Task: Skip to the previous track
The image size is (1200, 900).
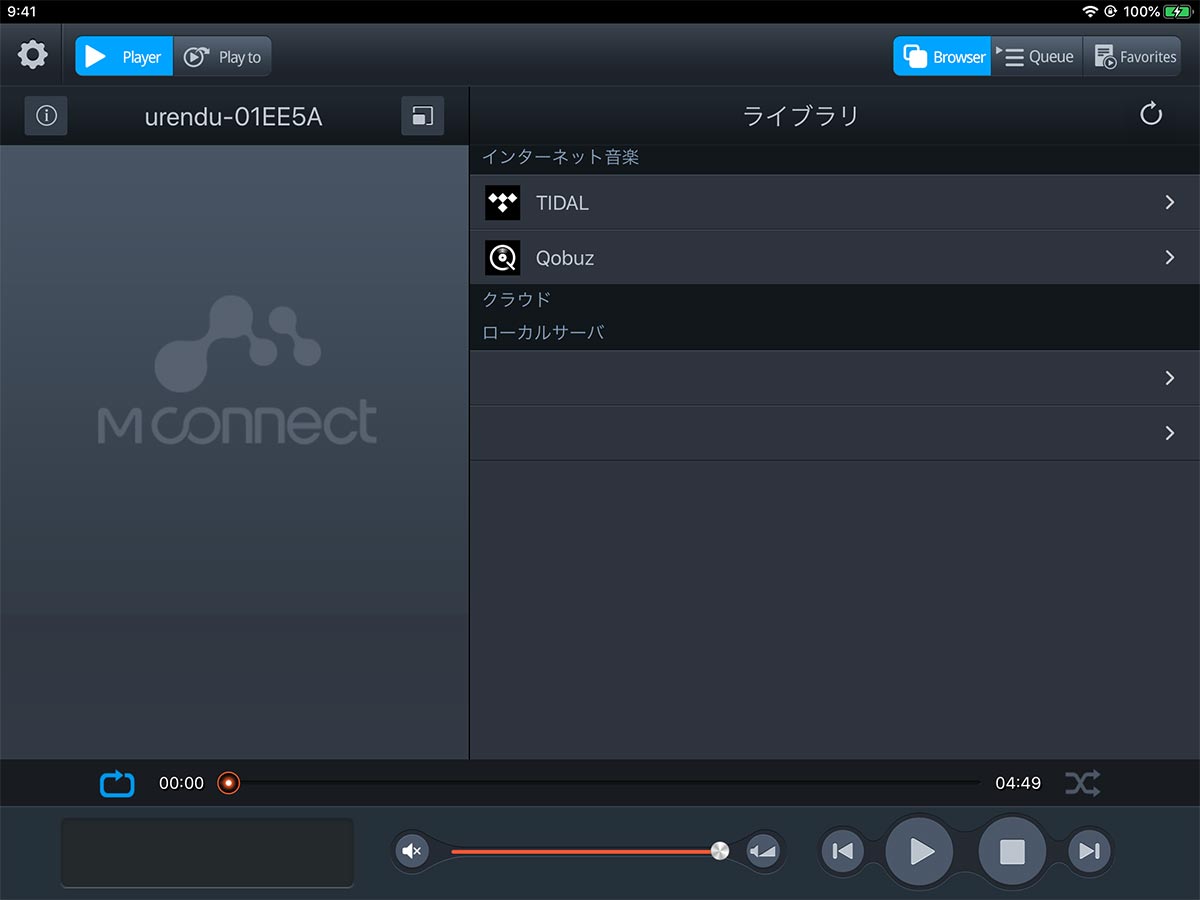Action: tap(843, 851)
